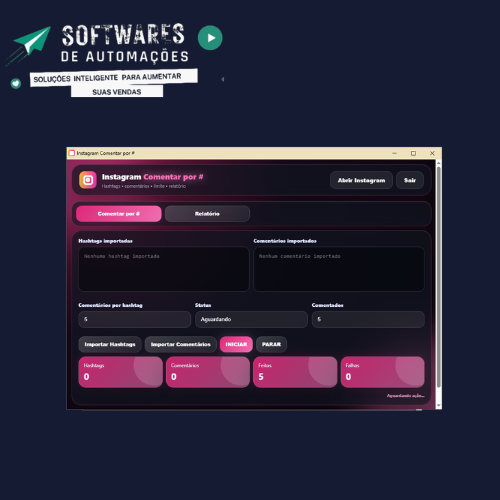Click the Status field showing Aguardando
Viewport: 500px width, 500px height.
pyautogui.click(x=251, y=319)
